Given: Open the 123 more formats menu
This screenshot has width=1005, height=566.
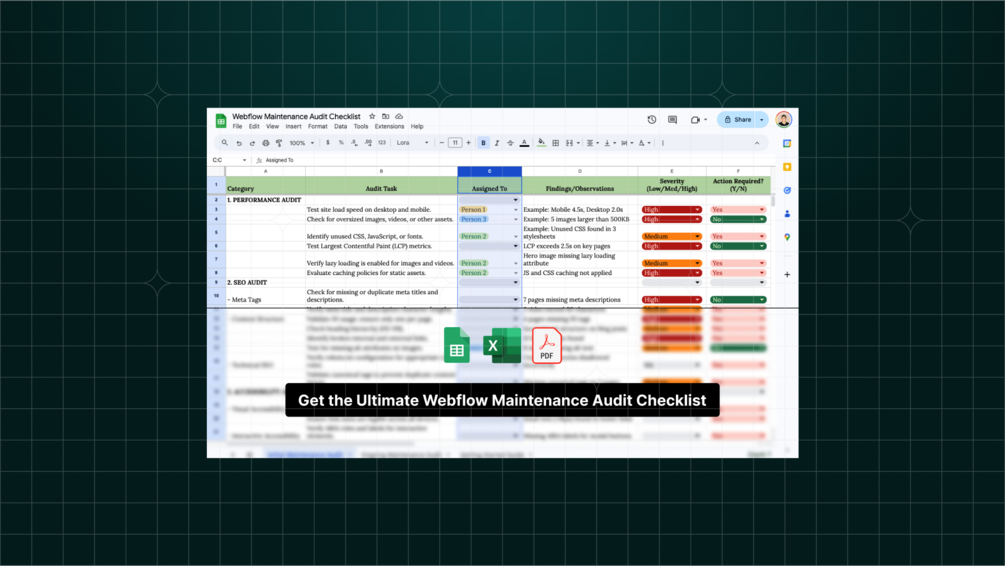Looking at the screenshot, I should point(381,143).
